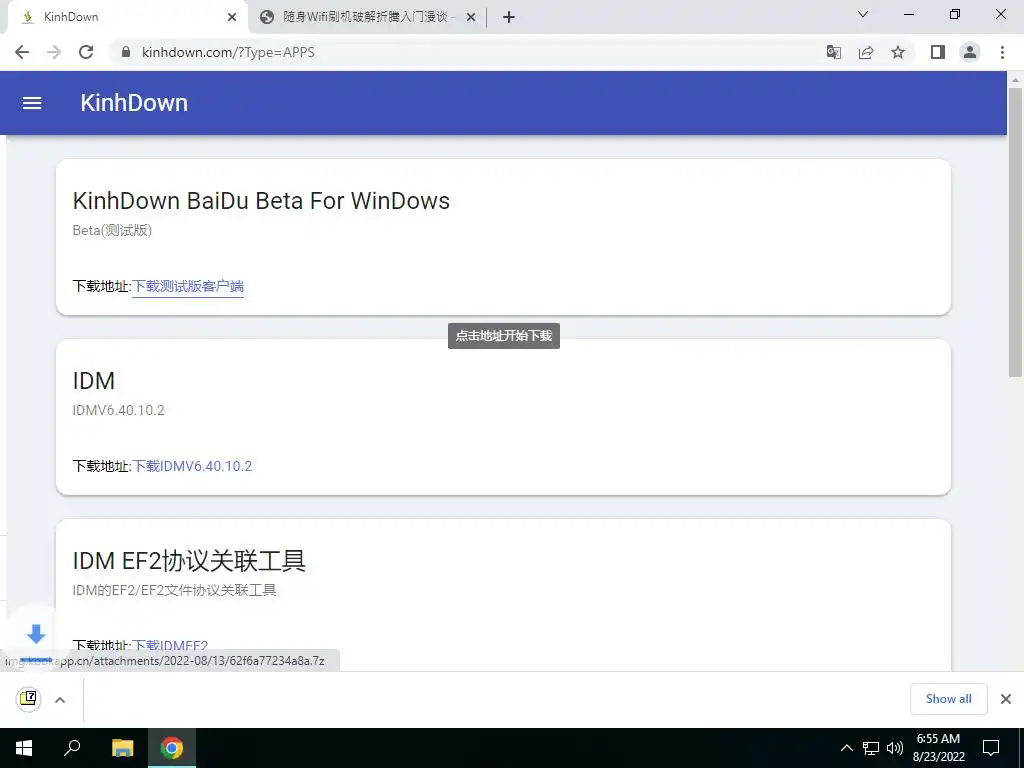Click the page vertical scrollbar thumb
This screenshot has width=1024, height=768.
pos(1015,232)
